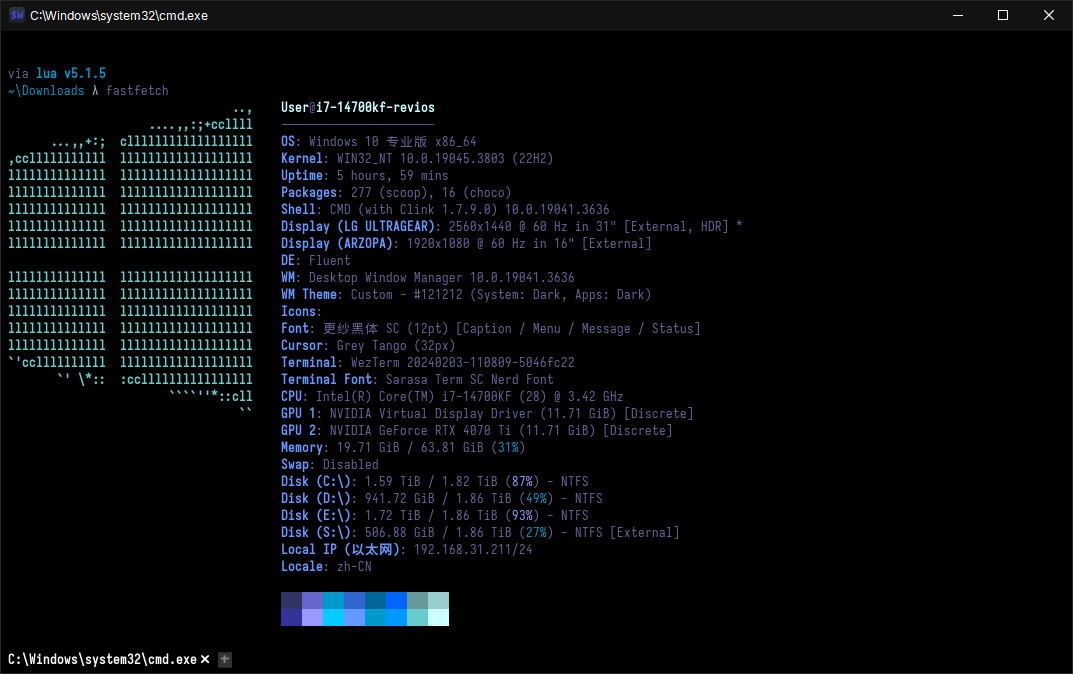Click the maximize button in the title bar
This screenshot has height=674, width=1073.
pyautogui.click(x=1003, y=15)
